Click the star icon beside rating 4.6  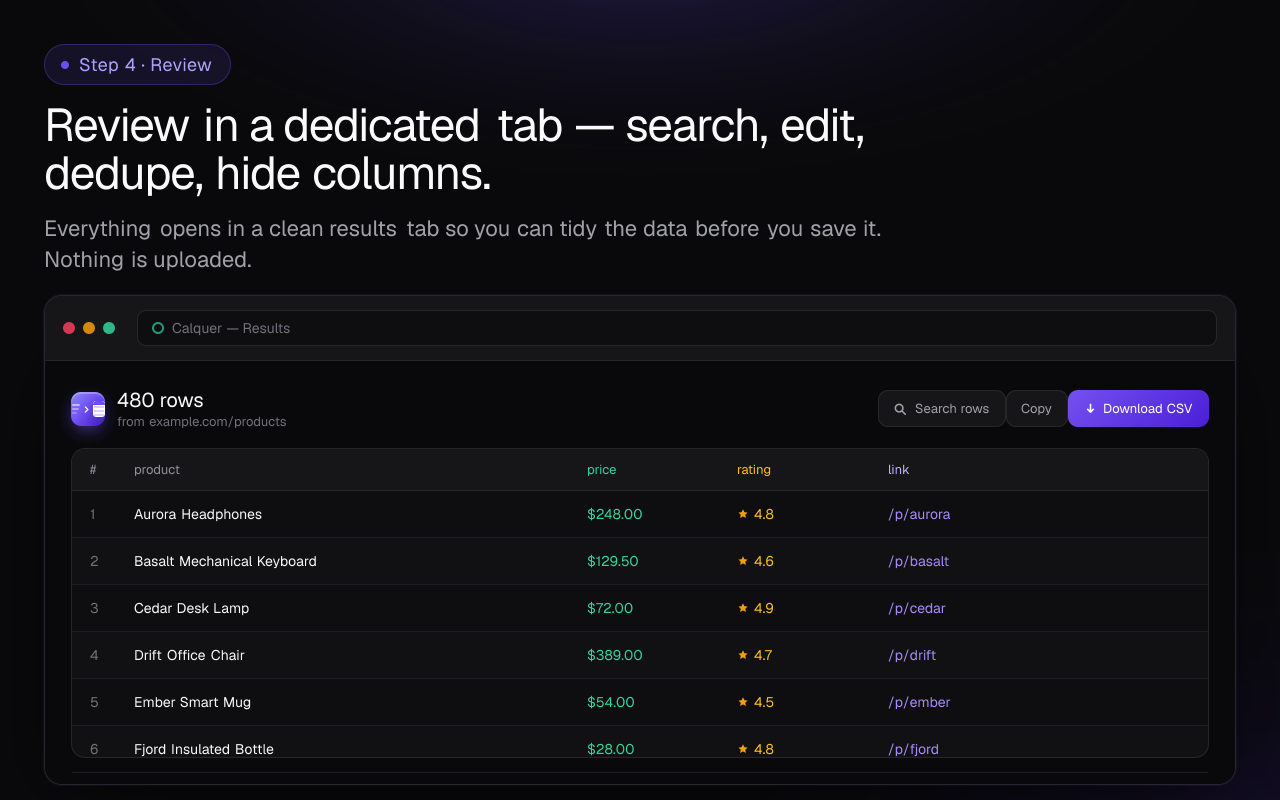pos(743,561)
